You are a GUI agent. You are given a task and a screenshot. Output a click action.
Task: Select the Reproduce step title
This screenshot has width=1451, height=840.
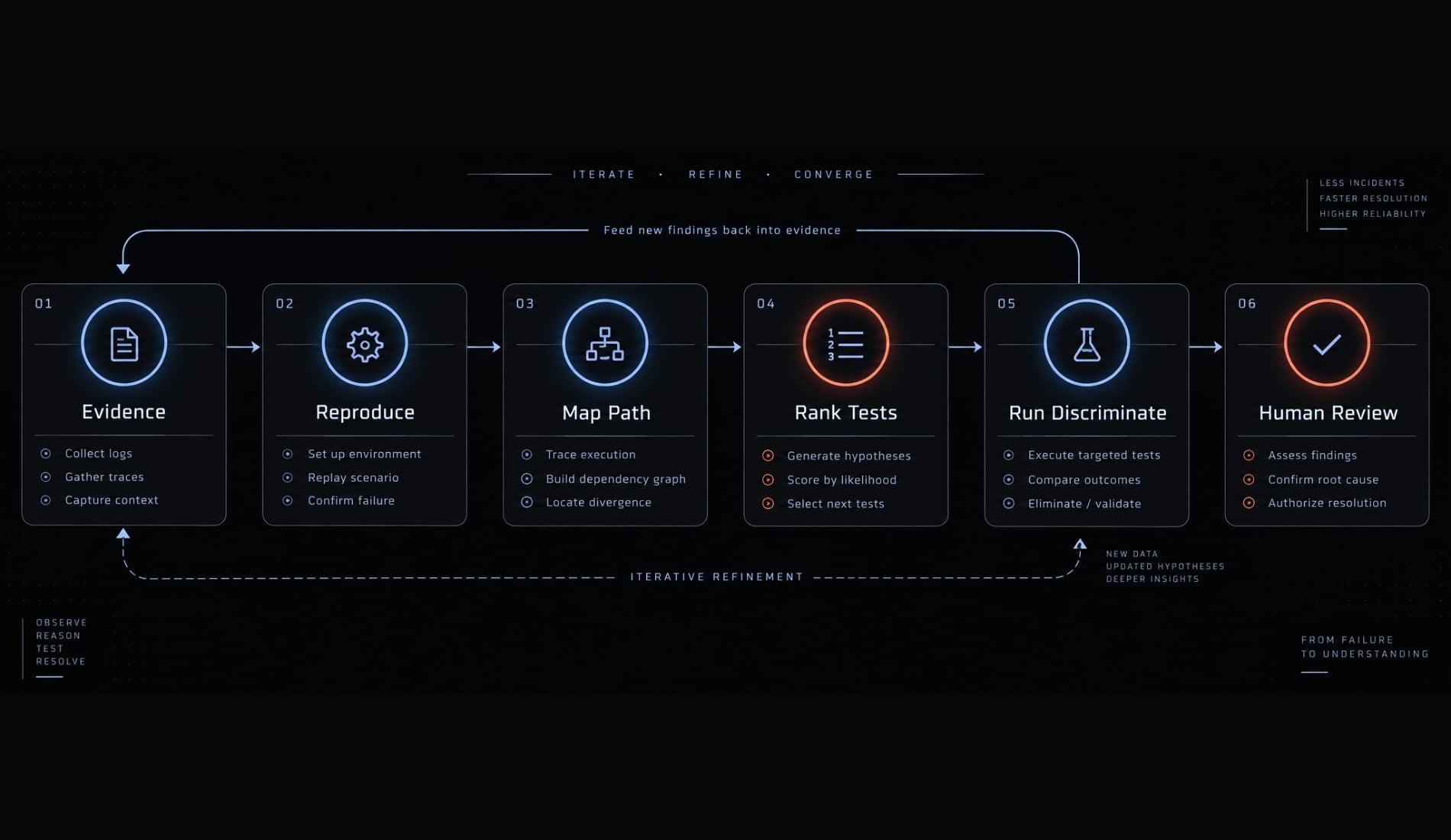(x=365, y=412)
